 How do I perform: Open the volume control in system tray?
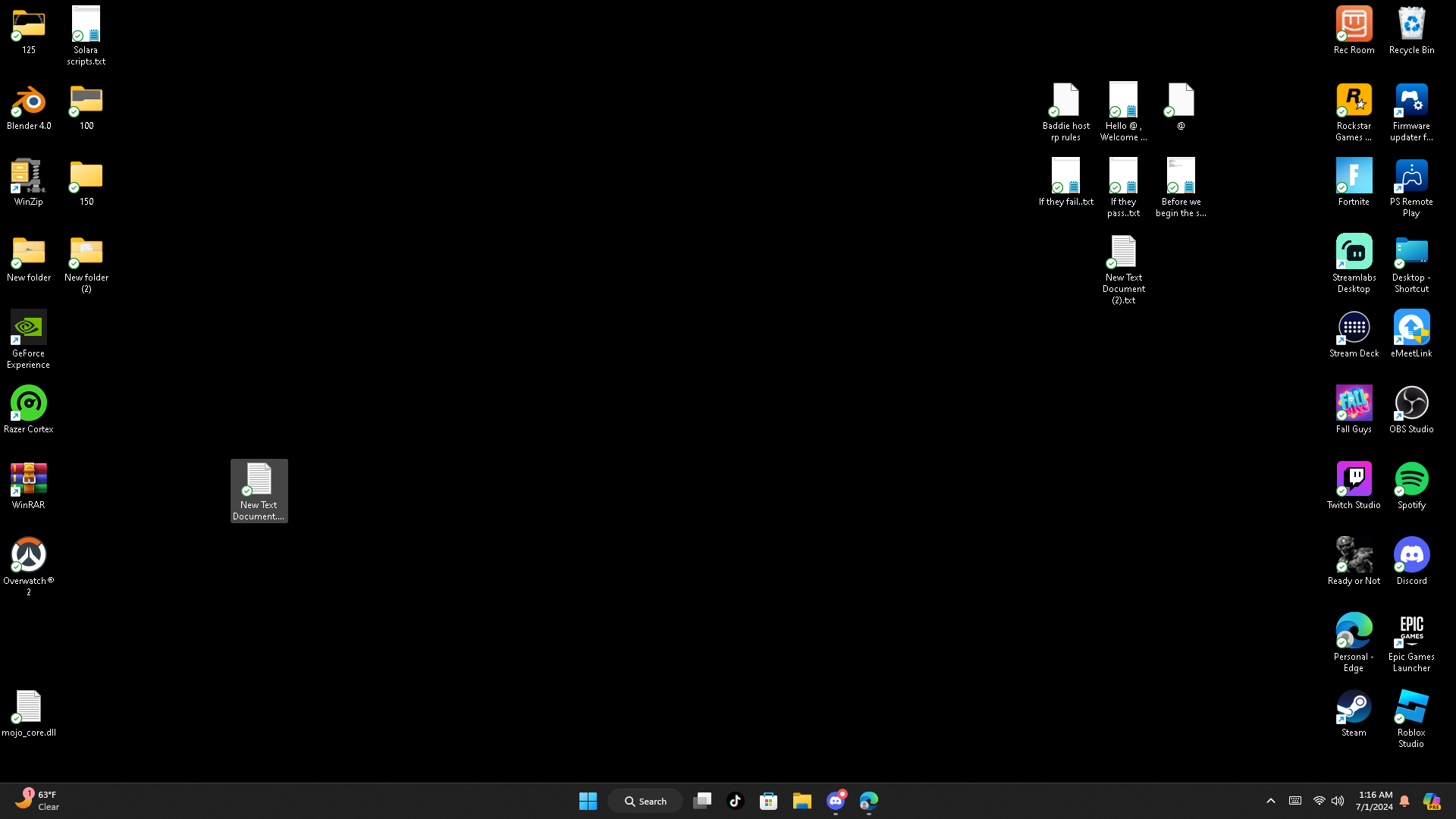click(x=1338, y=801)
